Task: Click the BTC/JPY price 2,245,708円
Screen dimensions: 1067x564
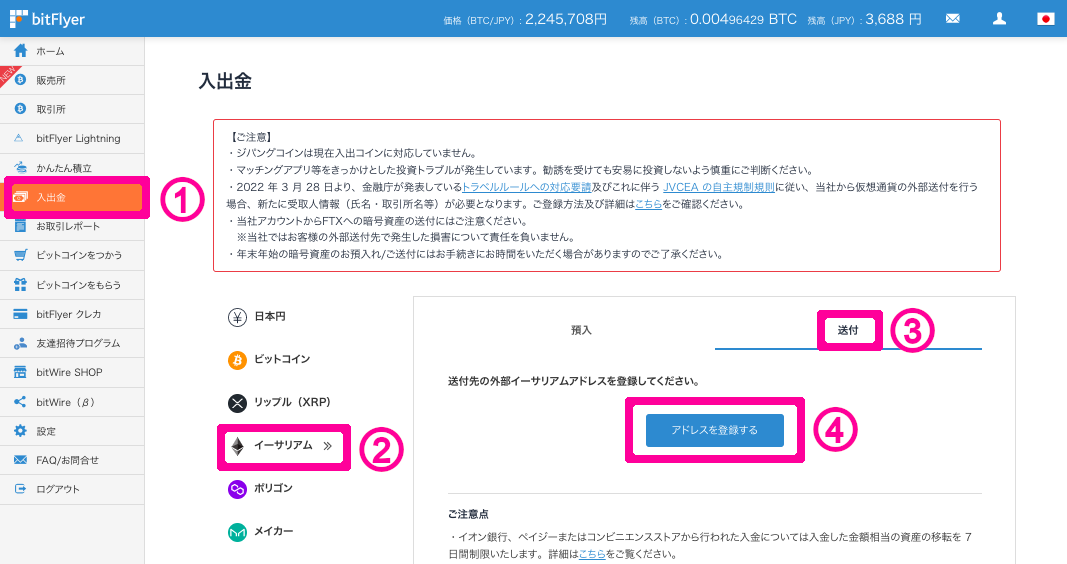Action: [x=565, y=19]
